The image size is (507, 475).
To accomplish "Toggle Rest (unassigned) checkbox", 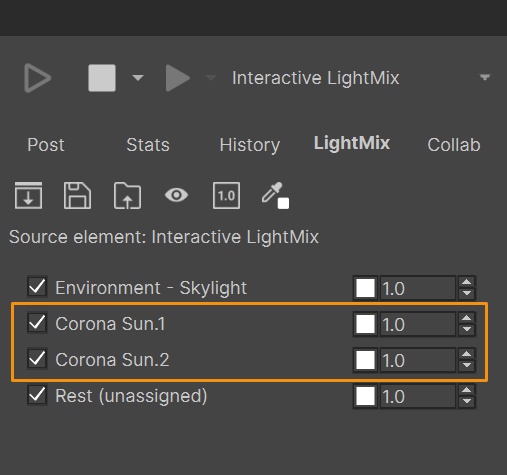I will click(x=37, y=395).
